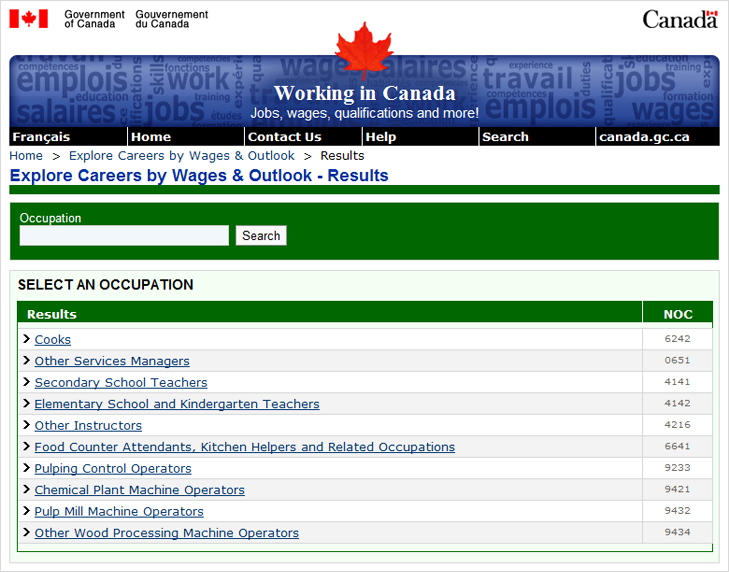Image resolution: width=729 pixels, height=572 pixels.
Task: Click the Jobs, wages, qualifications and more tagline
Action: [x=364, y=113]
